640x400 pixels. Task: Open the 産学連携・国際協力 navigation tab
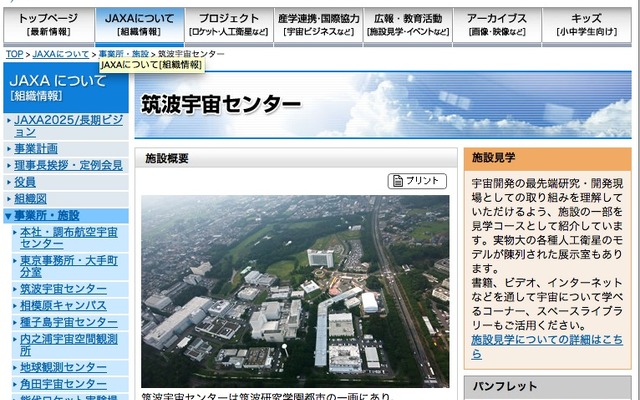pyautogui.click(x=318, y=25)
